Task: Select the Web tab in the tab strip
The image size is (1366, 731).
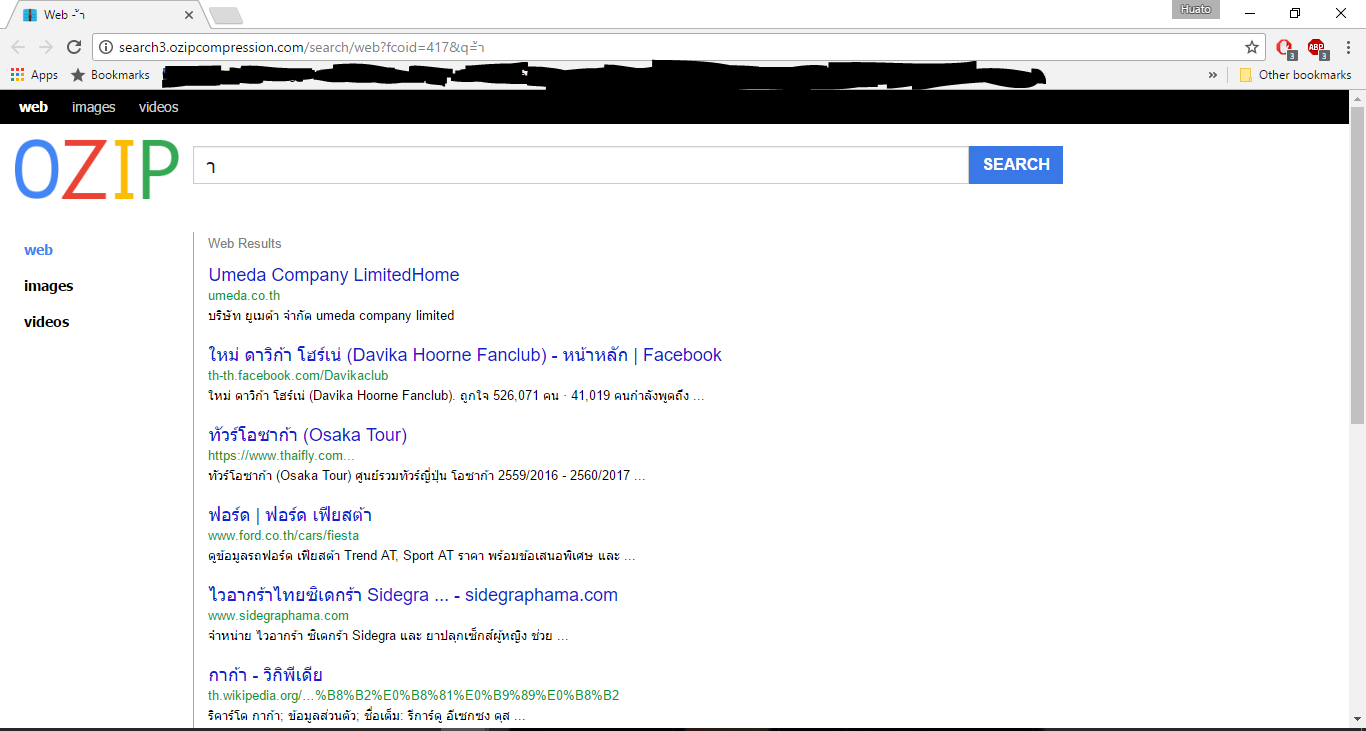Action: coord(105,15)
